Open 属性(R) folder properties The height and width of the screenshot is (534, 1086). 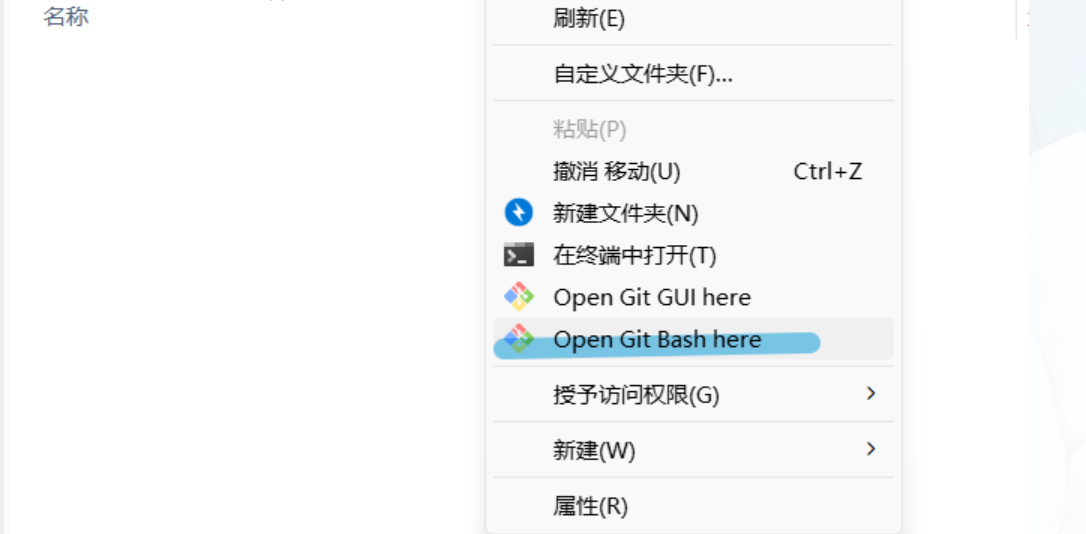pyautogui.click(x=693, y=506)
